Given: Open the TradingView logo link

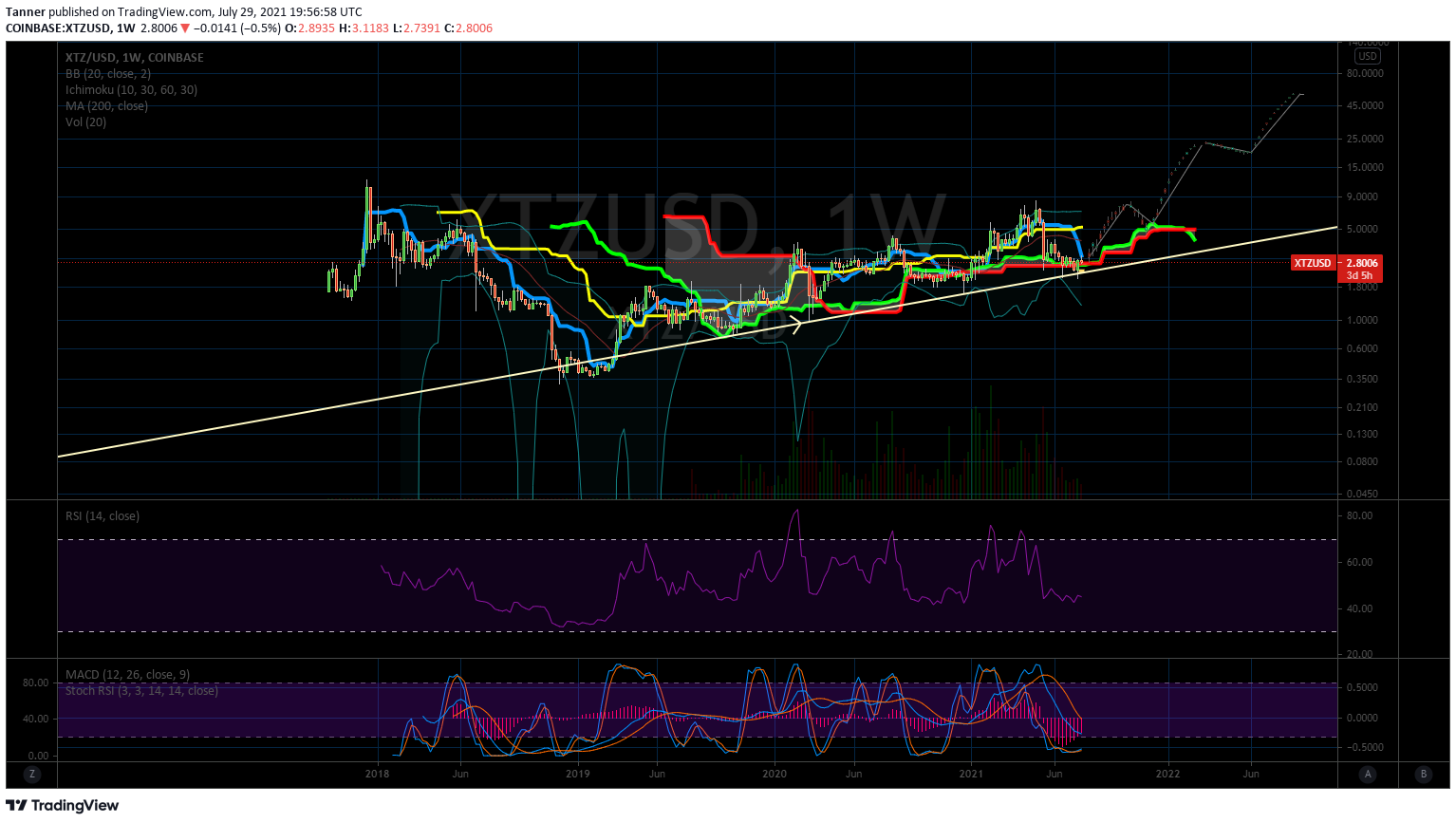Looking at the screenshot, I should [x=63, y=806].
